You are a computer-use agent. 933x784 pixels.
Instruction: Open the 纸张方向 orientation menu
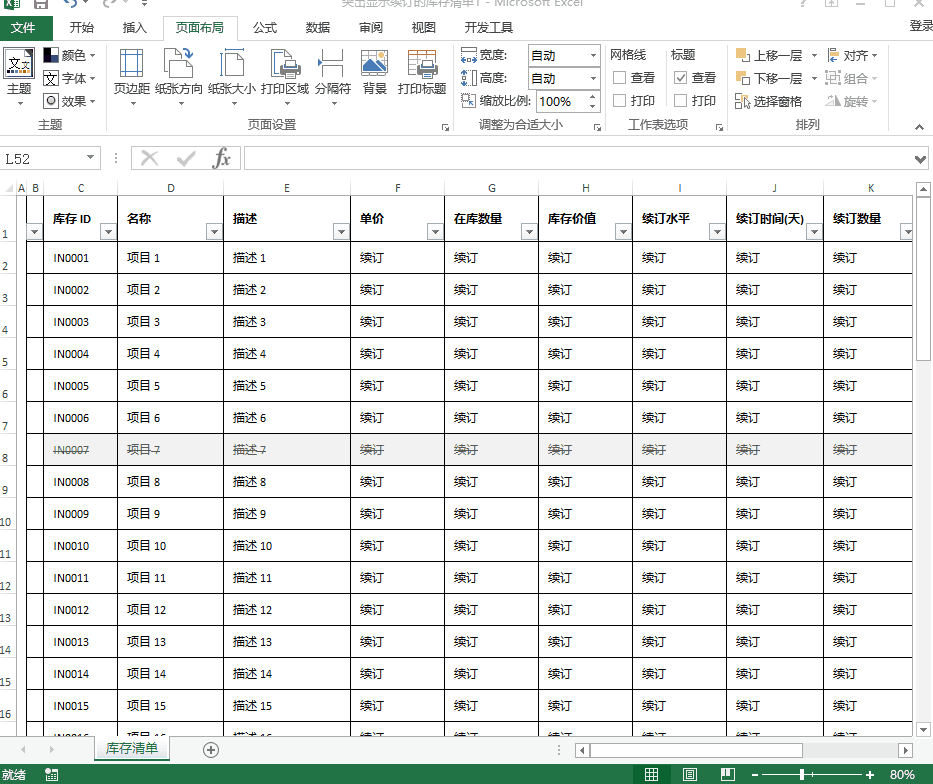pyautogui.click(x=179, y=77)
